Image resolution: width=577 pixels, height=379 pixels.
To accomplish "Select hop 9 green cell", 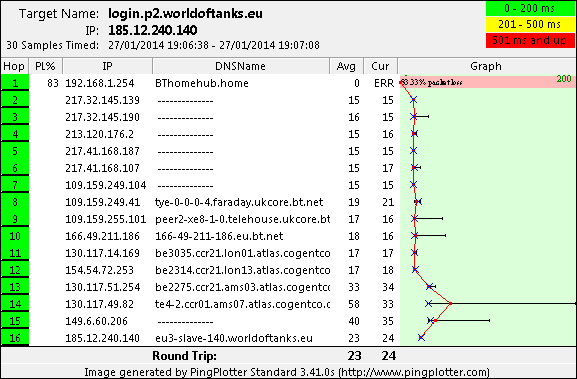I will point(15,219).
